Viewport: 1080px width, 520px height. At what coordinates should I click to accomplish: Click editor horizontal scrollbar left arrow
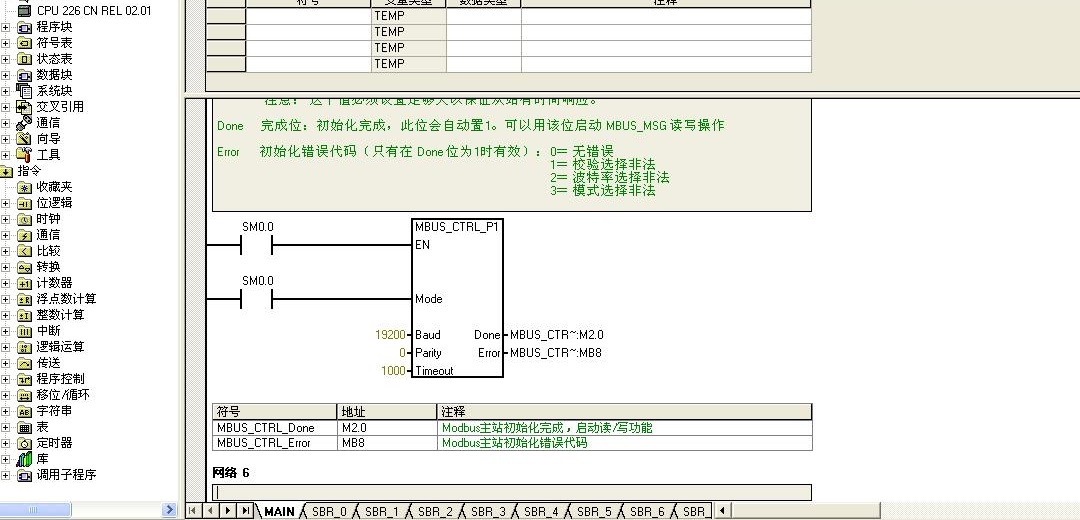pos(722,510)
